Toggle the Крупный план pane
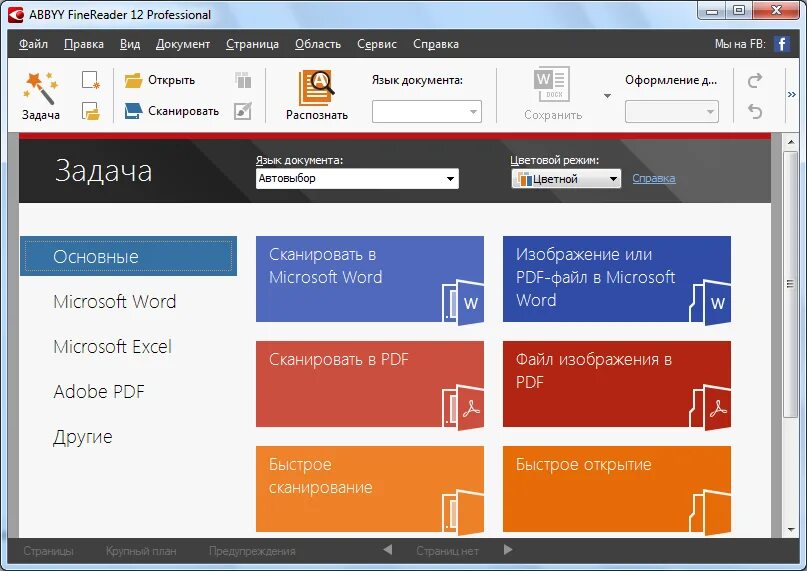This screenshot has width=807, height=571. (x=141, y=551)
